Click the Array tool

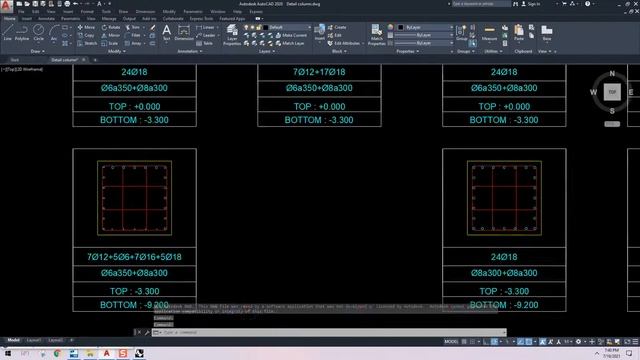click(x=133, y=43)
